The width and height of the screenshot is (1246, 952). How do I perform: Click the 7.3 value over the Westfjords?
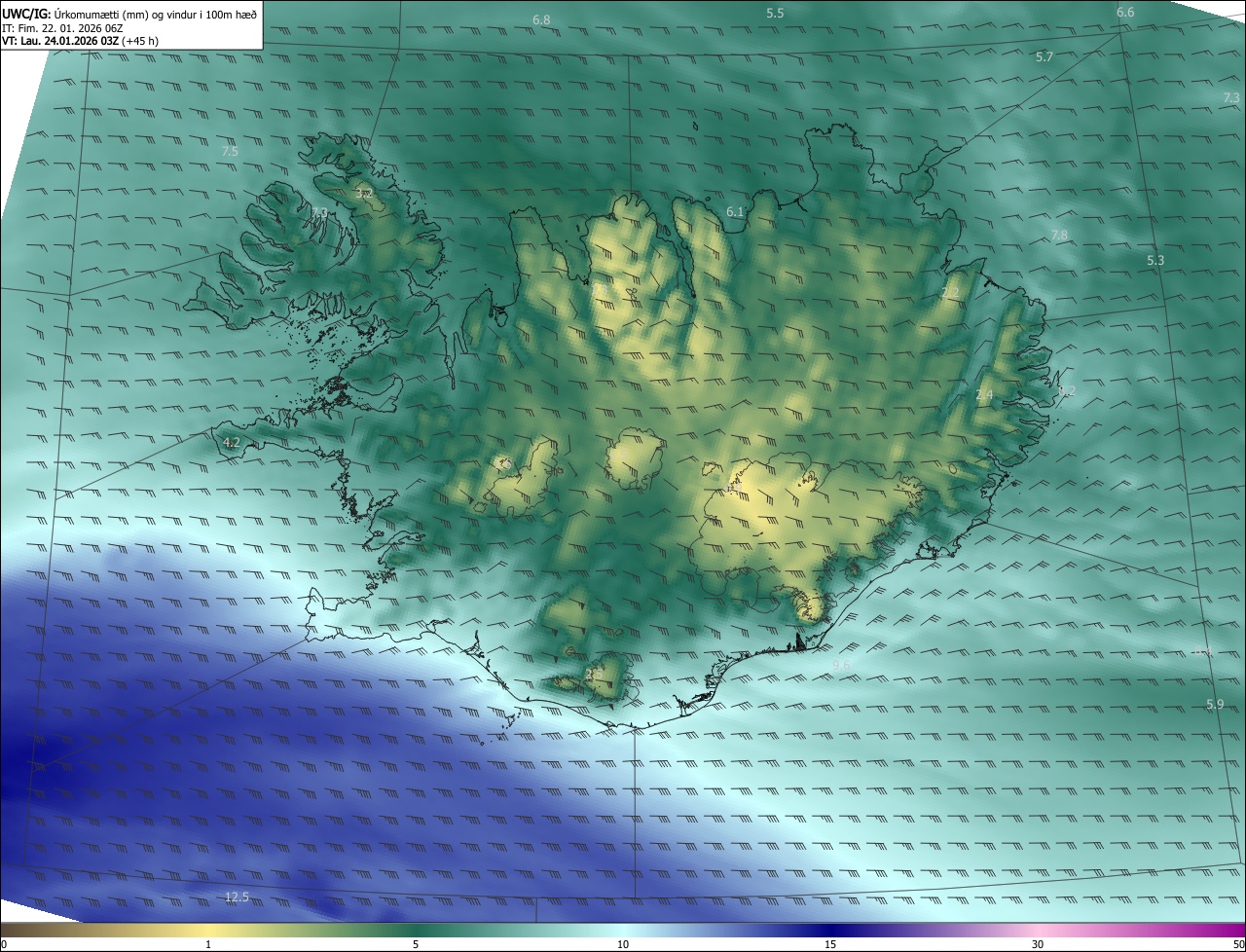[x=319, y=213]
